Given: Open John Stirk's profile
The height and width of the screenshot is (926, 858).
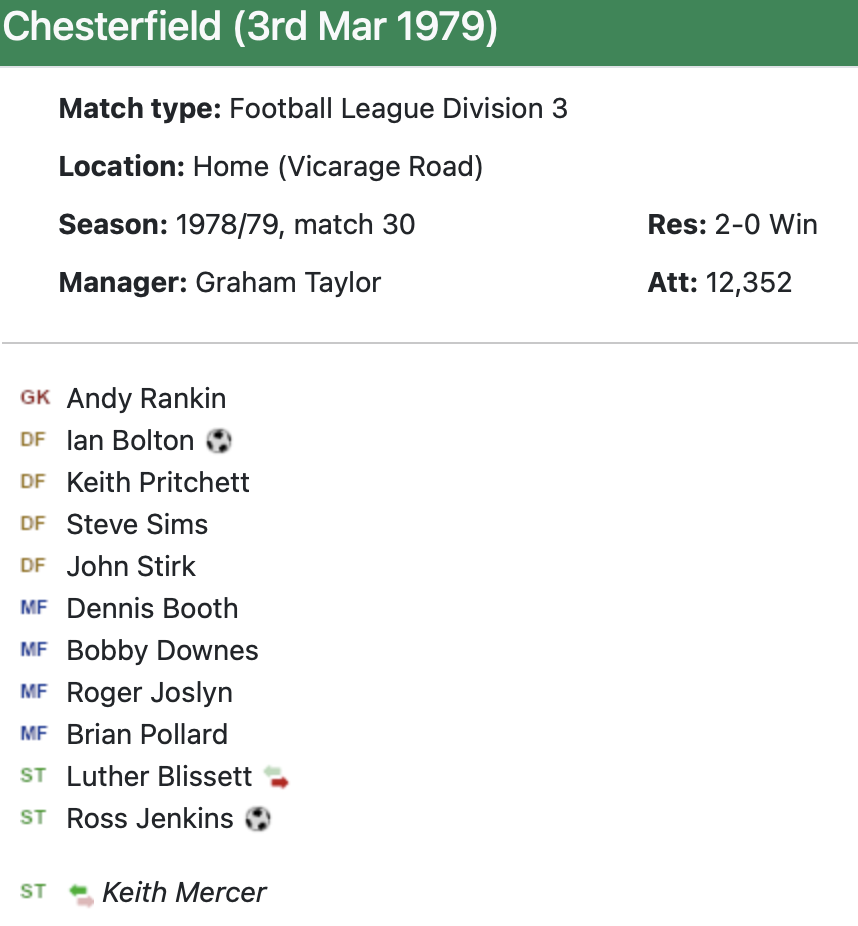Looking at the screenshot, I should pos(131,567).
